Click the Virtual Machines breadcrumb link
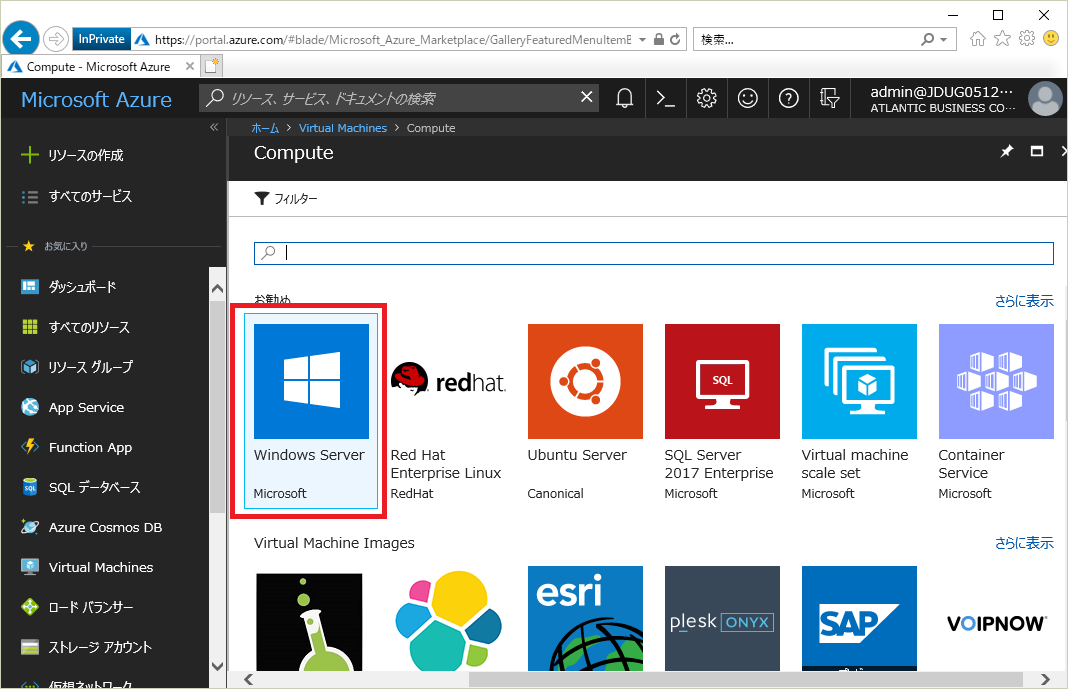The width and height of the screenshot is (1068, 689). tap(343, 128)
